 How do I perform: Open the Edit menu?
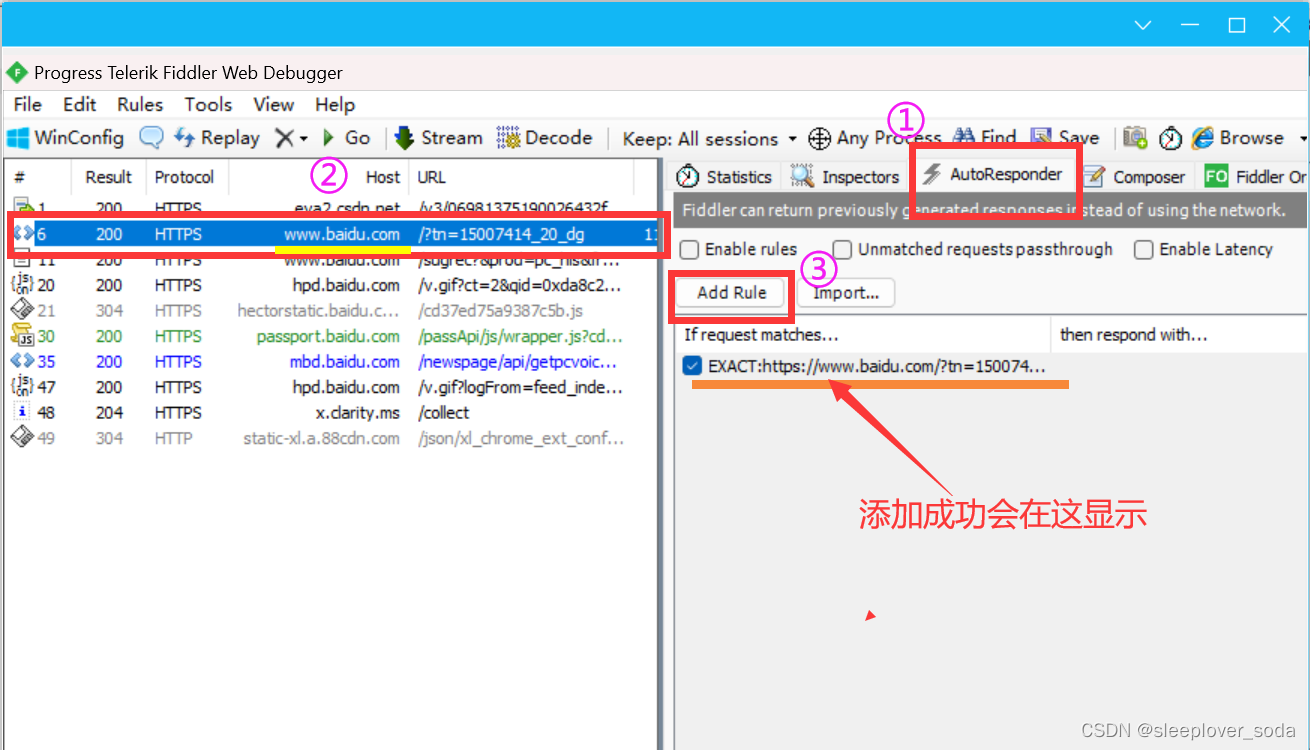pyautogui.click(x=79, y=104)
